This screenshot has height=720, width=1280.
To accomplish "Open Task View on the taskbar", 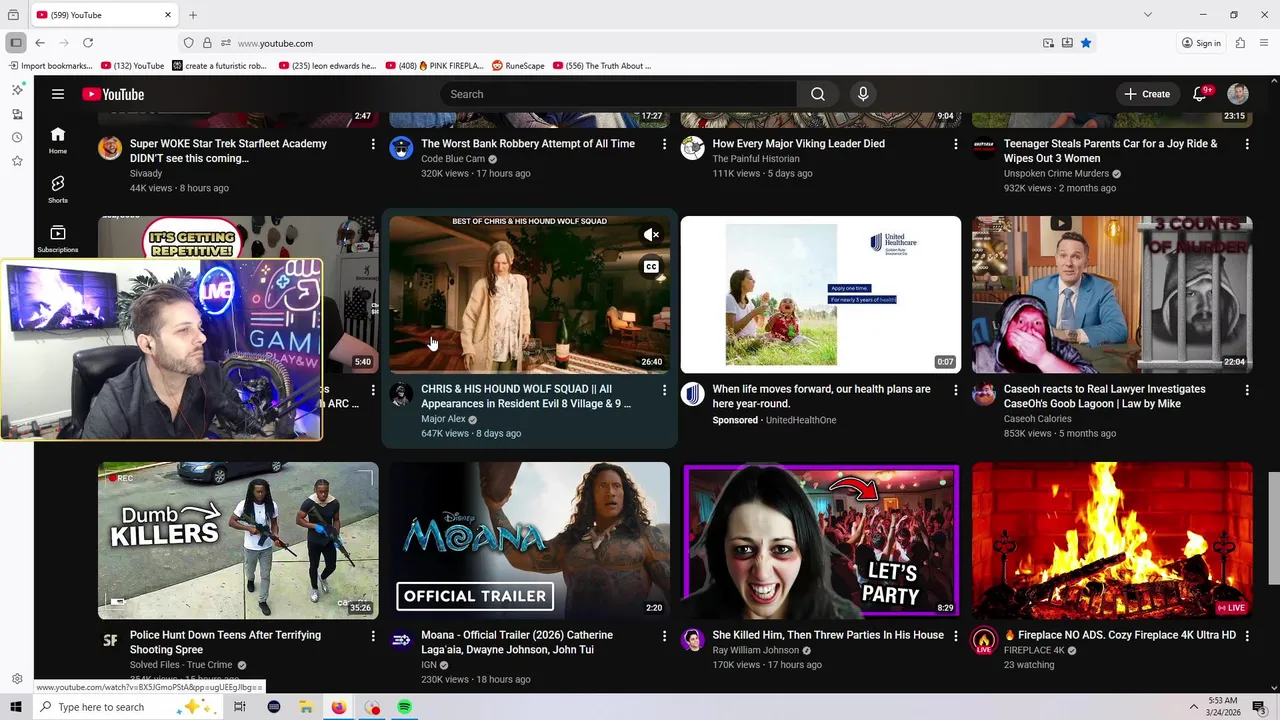I will (x=240, y=707).
